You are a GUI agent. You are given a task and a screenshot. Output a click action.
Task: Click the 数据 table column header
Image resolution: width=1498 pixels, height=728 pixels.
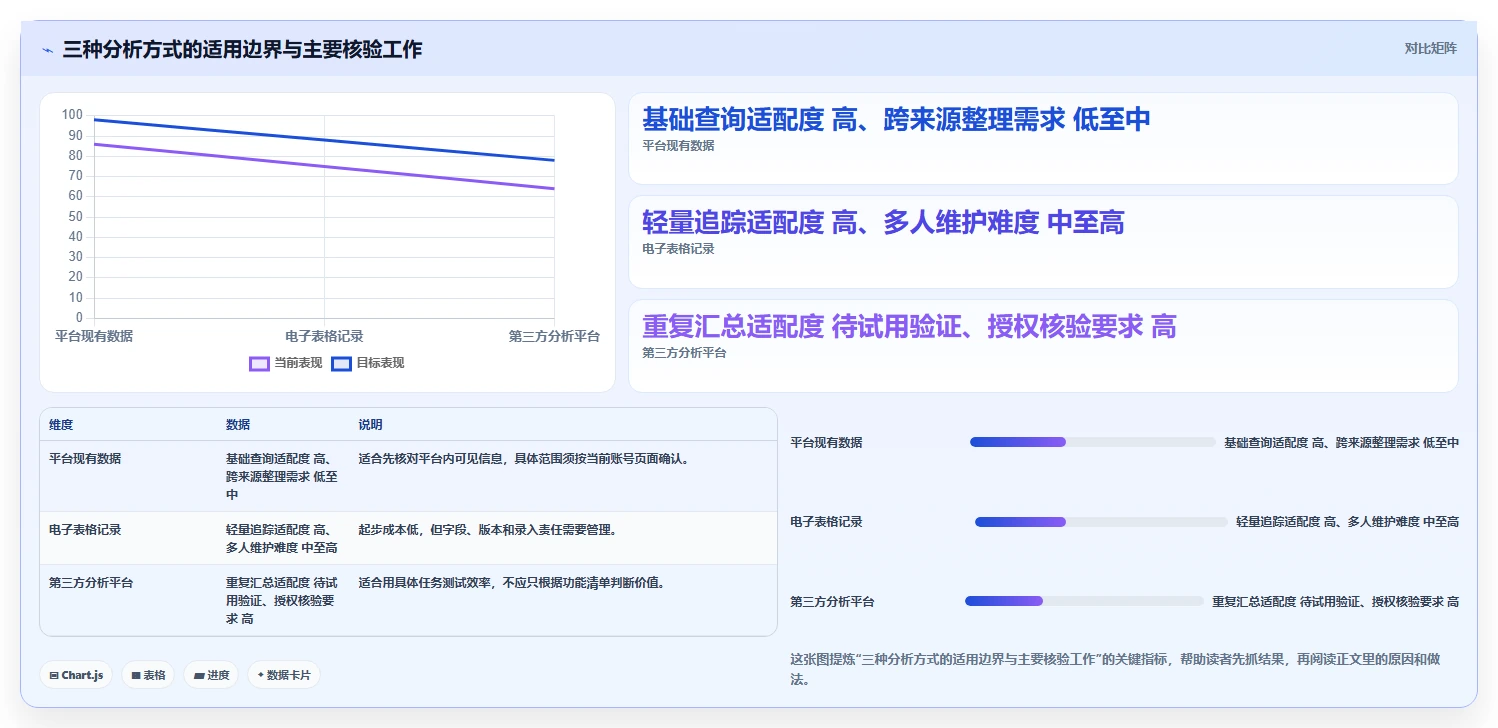238,425
